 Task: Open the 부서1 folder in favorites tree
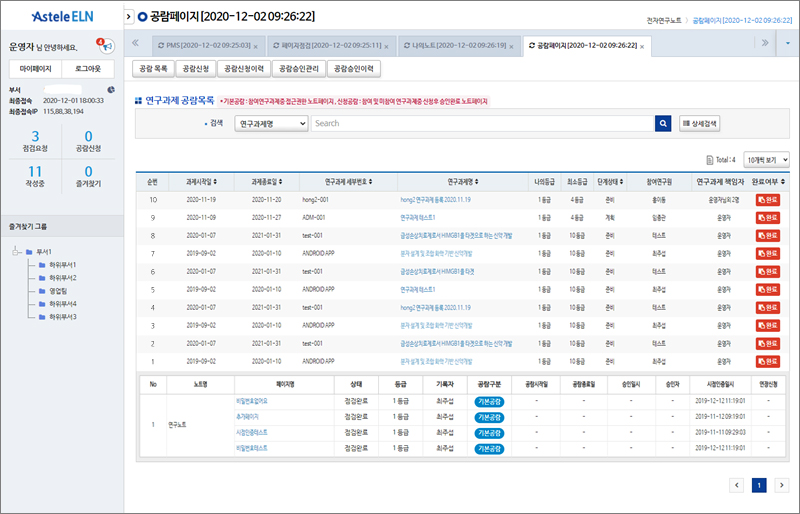coord(44,251)
